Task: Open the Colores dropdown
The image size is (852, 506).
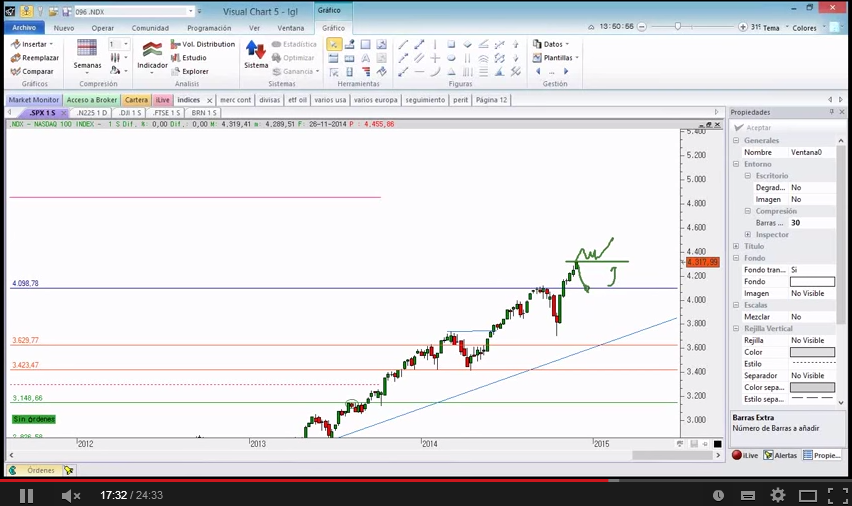Action: click(808, 28)
